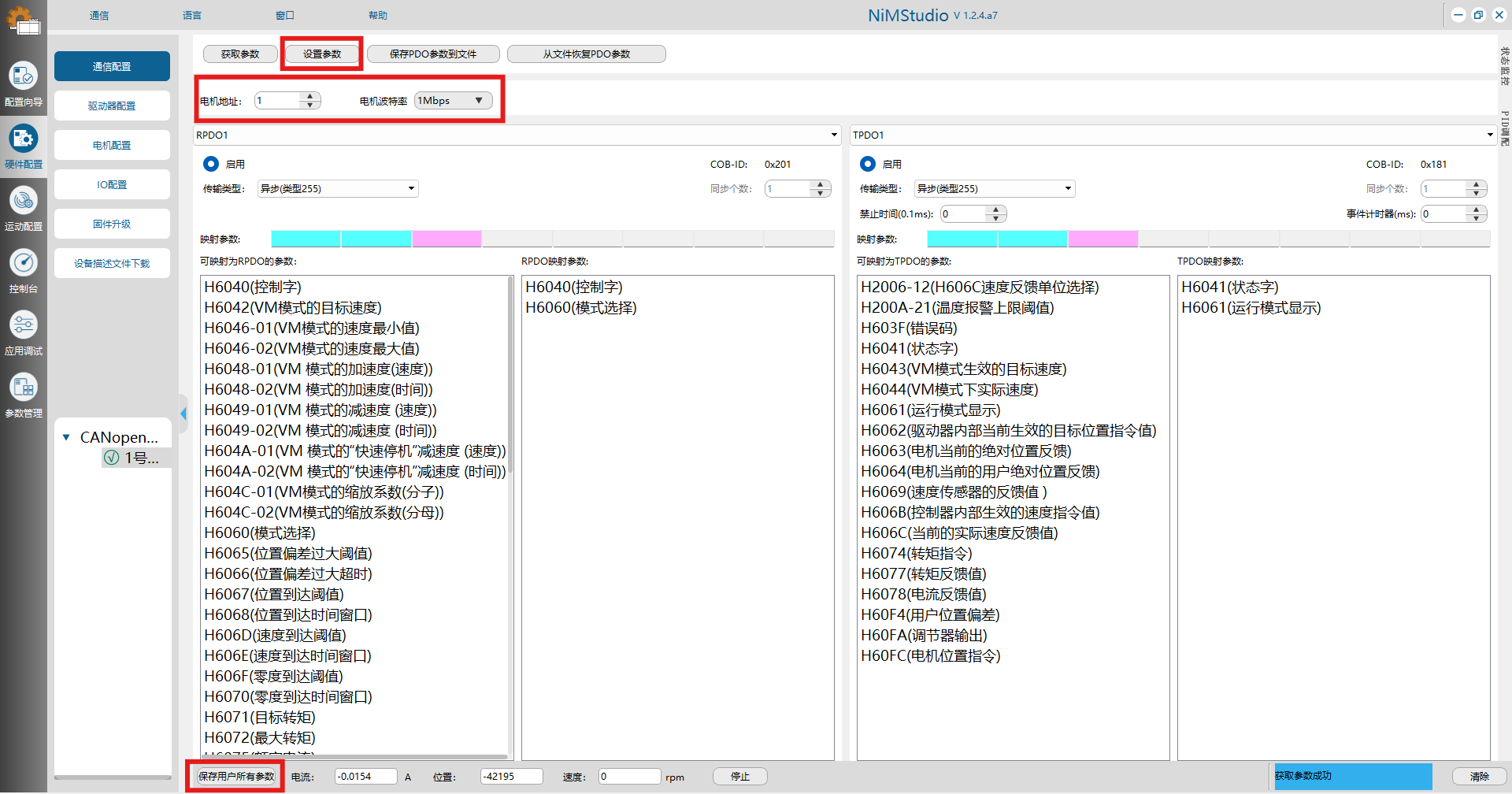Click pink RPDO mapping block
Image resolution: width=1512 pixels, height=794 pixels.
[447, 239]
